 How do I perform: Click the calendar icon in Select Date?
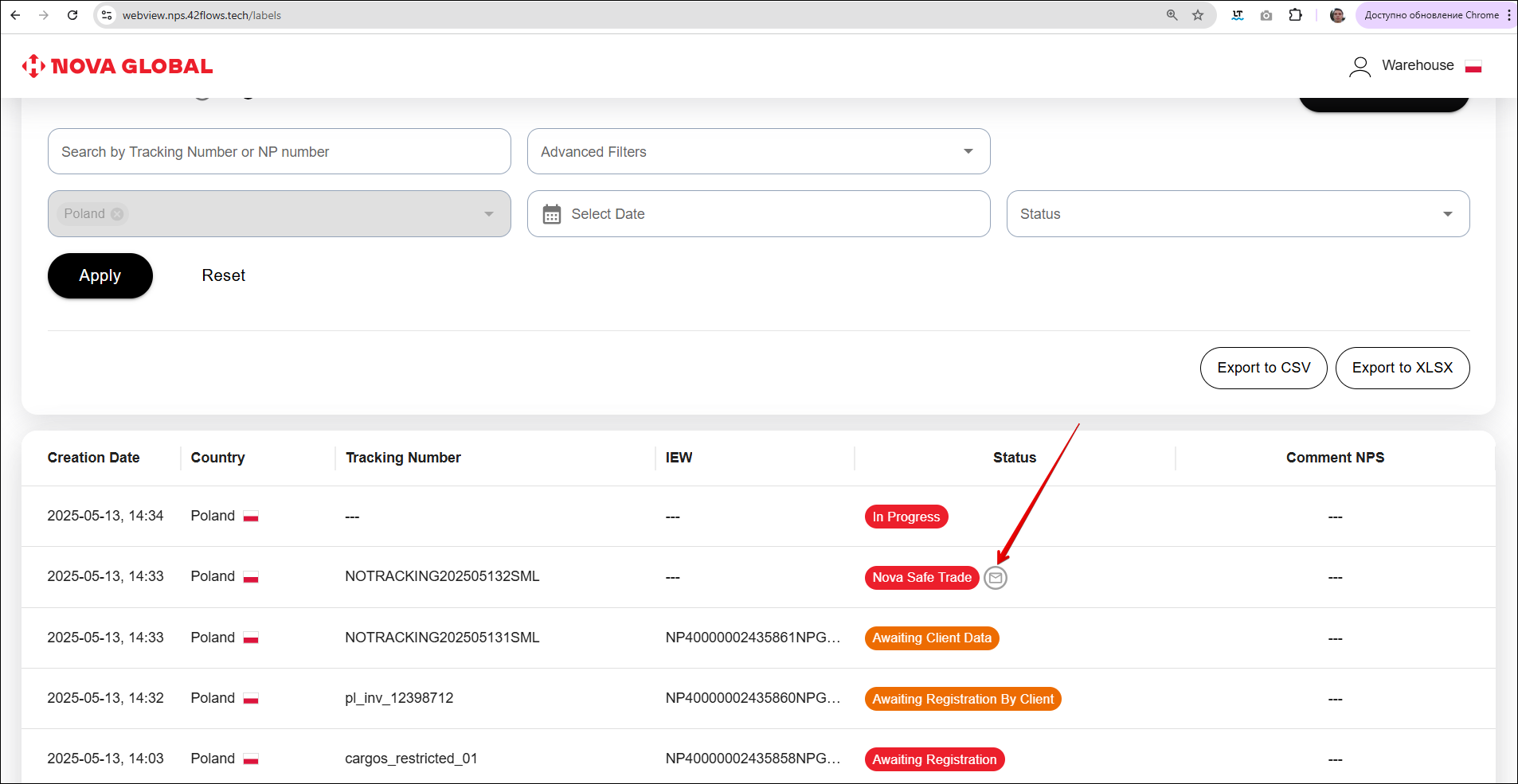[x=551, y=214]
